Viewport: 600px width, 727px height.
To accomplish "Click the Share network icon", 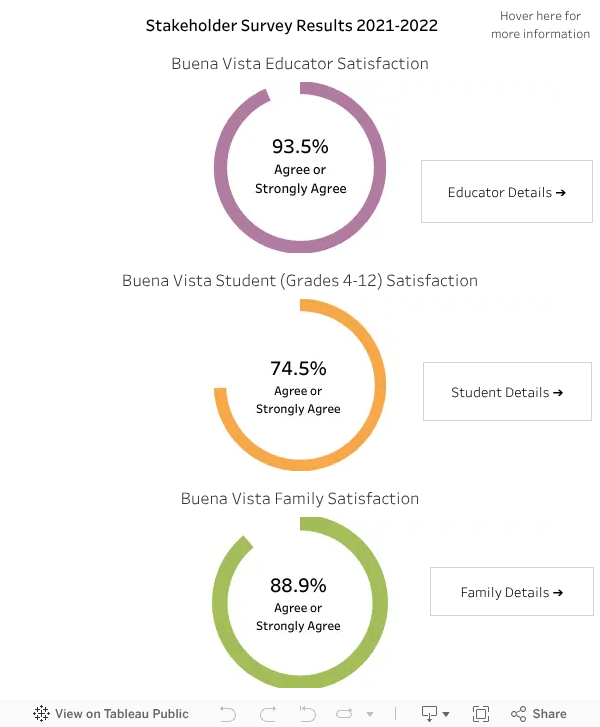I will click(518, 714).
